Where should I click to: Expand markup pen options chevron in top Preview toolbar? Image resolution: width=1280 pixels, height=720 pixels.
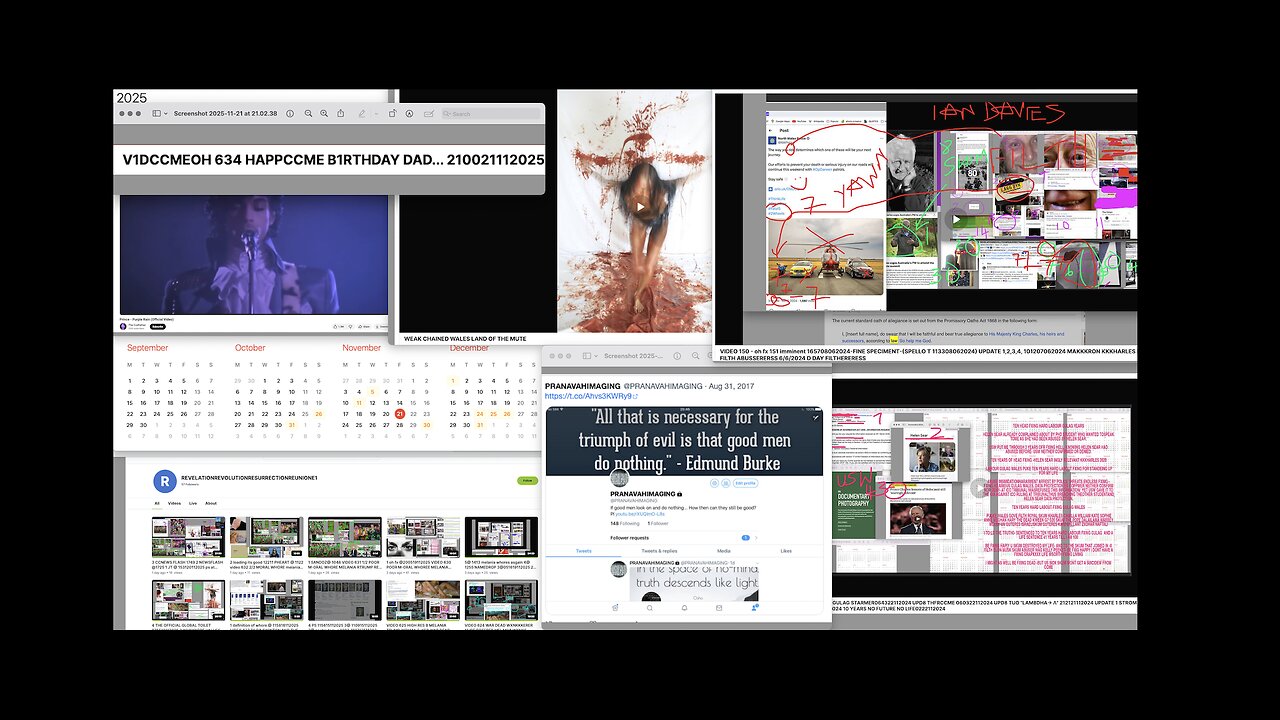tap(377, 114)
